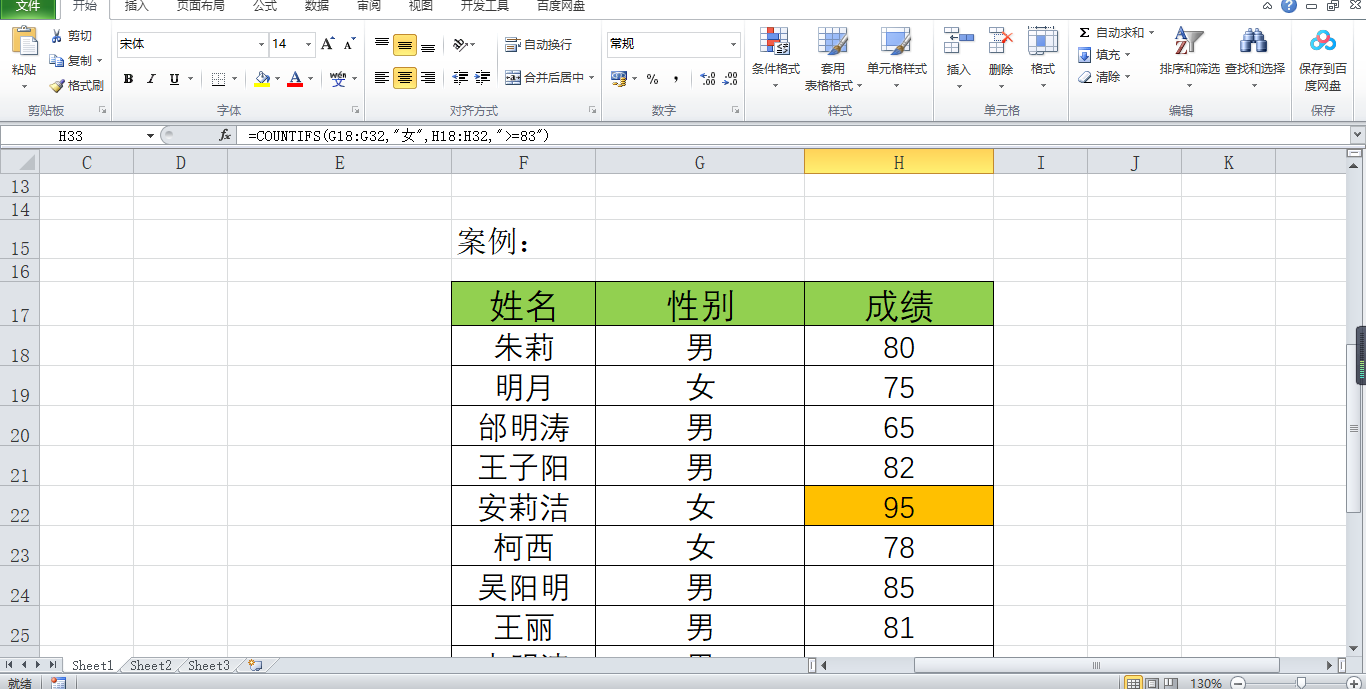
Task: Click the Name Box showing H33
Action: 70,135
